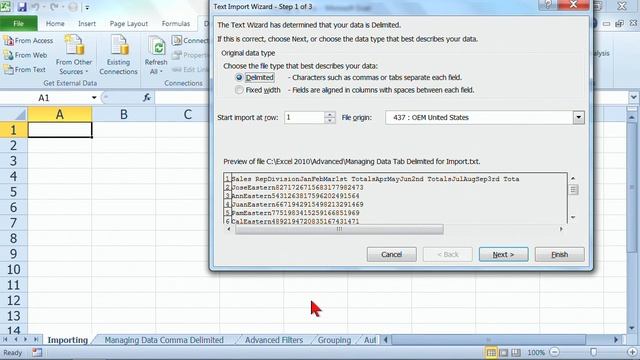640x360 pixels.
Task: Open the File origin dropdown
Action: (x=578, y=118)
